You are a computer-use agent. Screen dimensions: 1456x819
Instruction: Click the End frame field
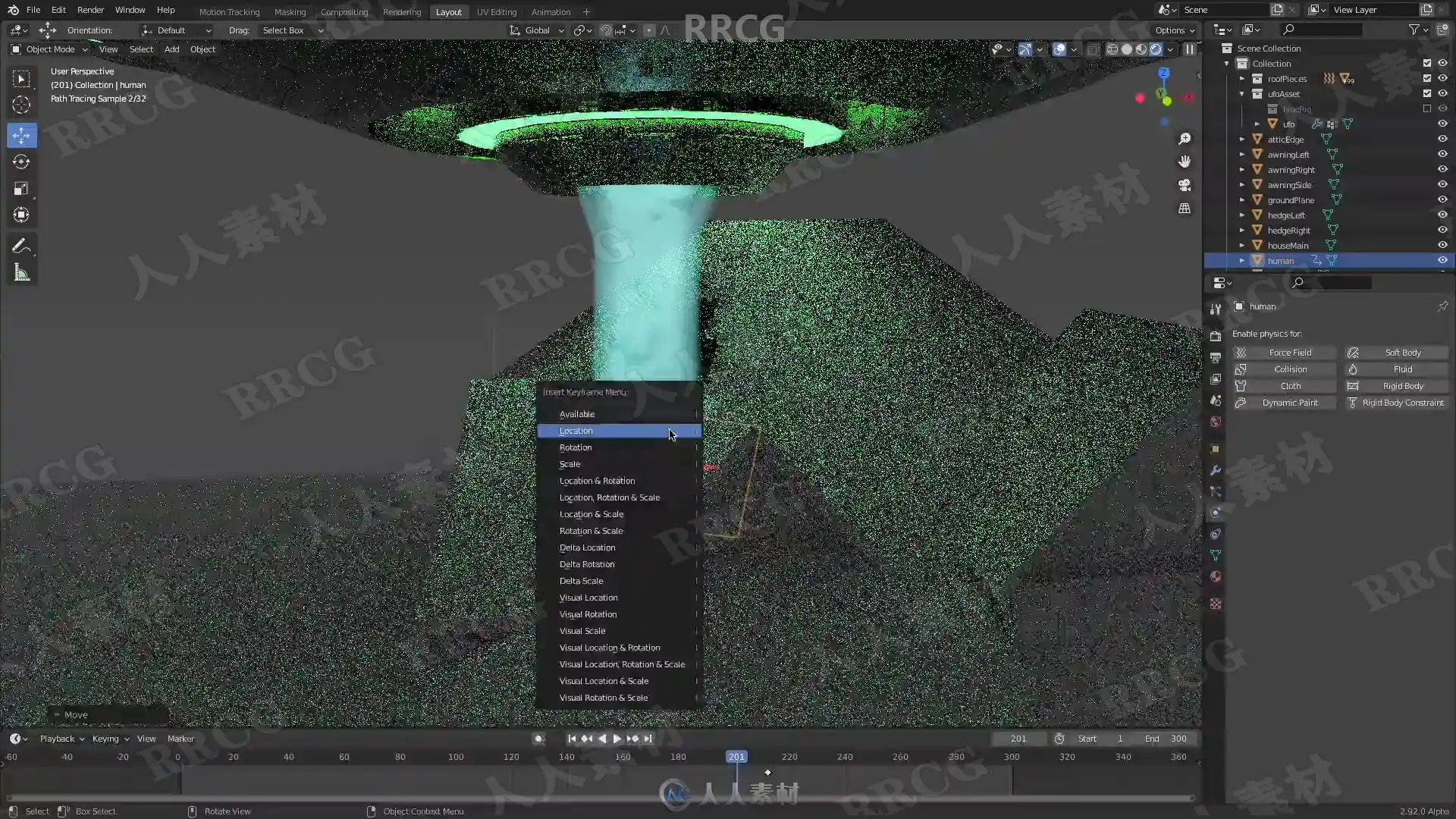(x=1168, y=739)
